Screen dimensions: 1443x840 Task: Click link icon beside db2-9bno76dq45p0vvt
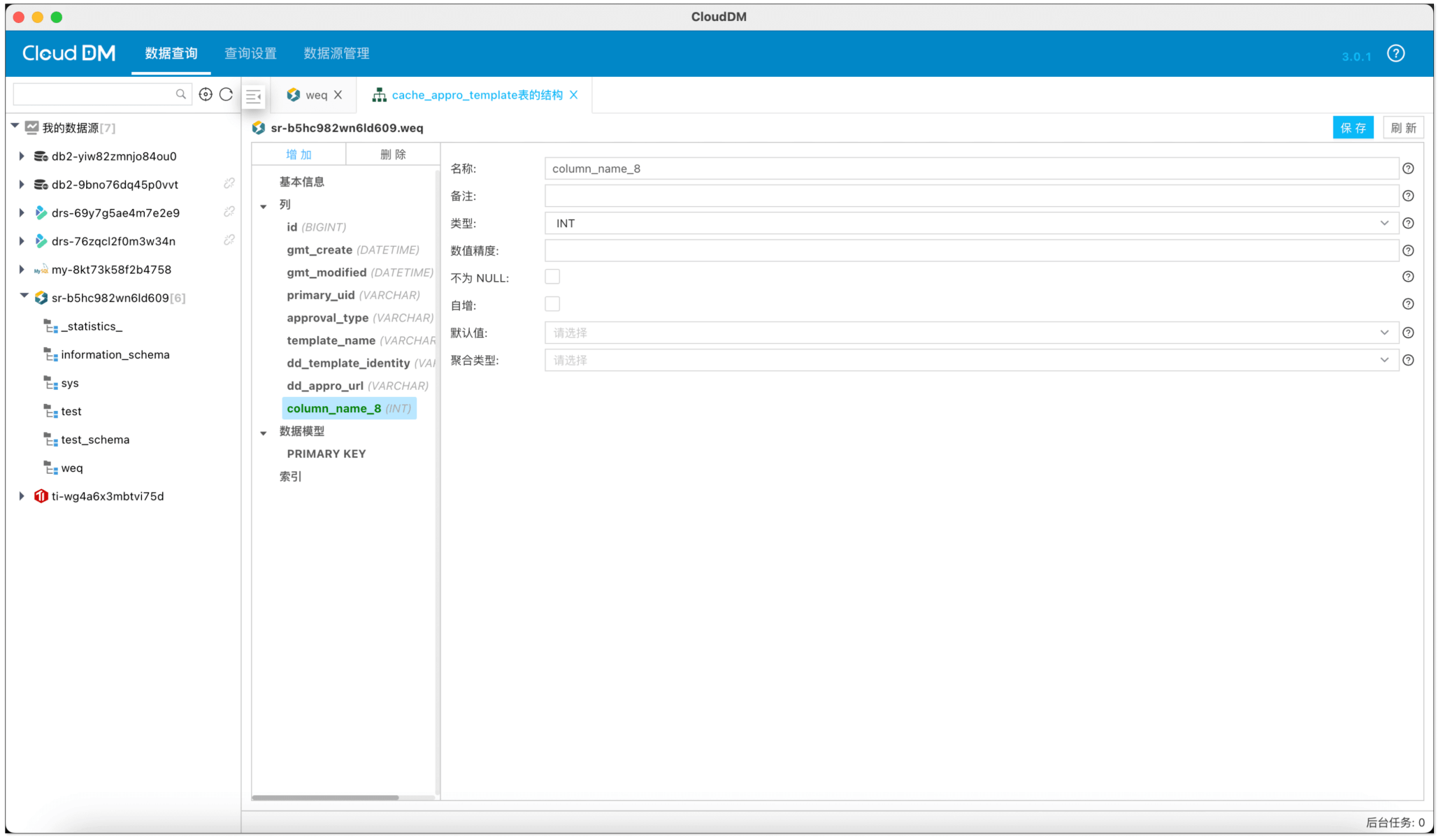pyautogui.click(x=229, y=184)
